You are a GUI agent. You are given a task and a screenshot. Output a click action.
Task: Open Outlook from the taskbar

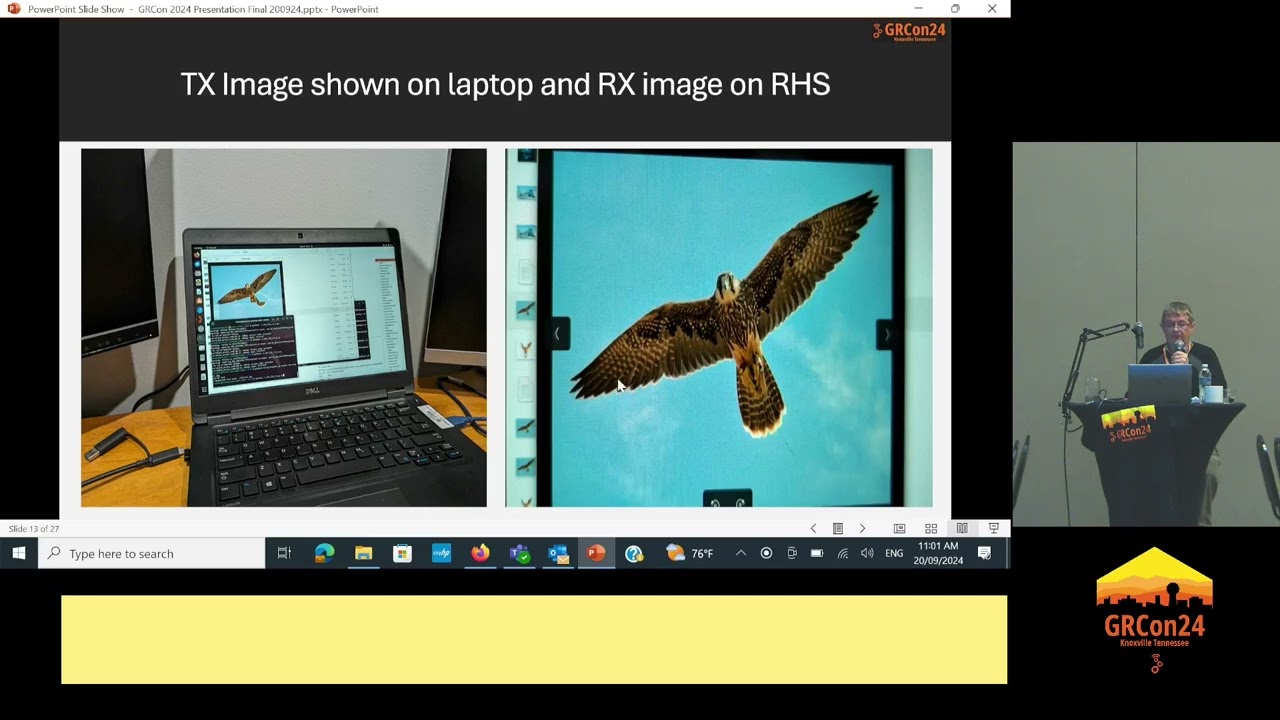coord(558,553)
